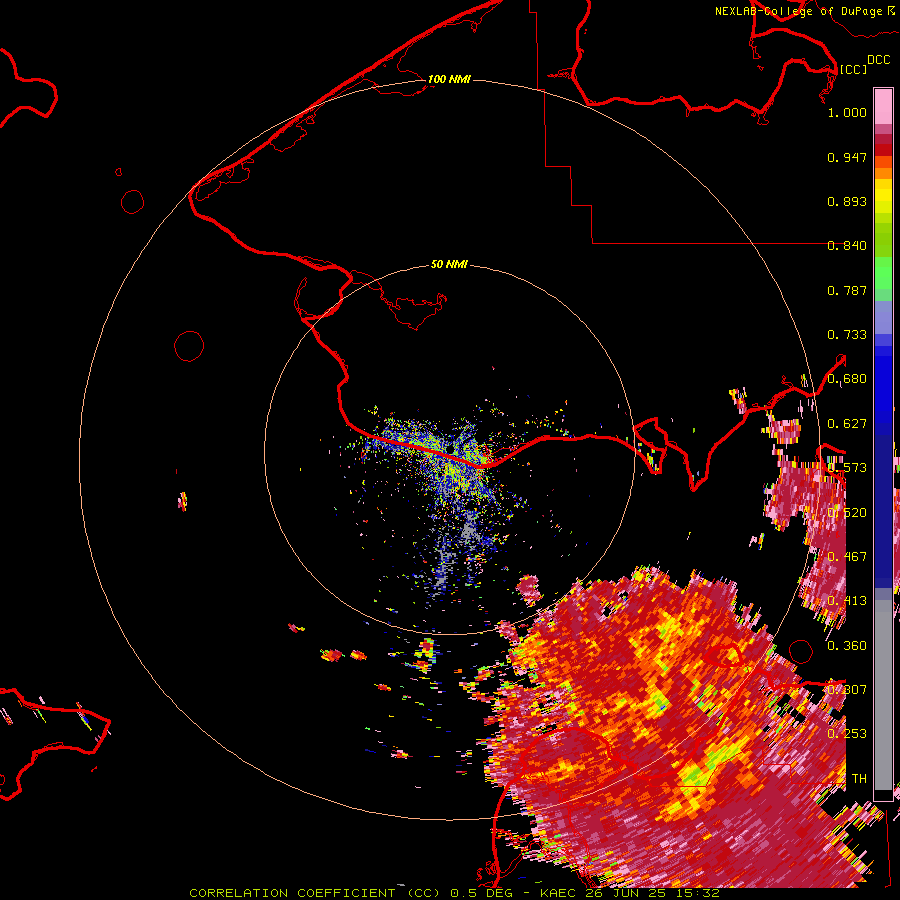Select the 0.253 color scale value
900x900 pixels.
click(847, 734)
